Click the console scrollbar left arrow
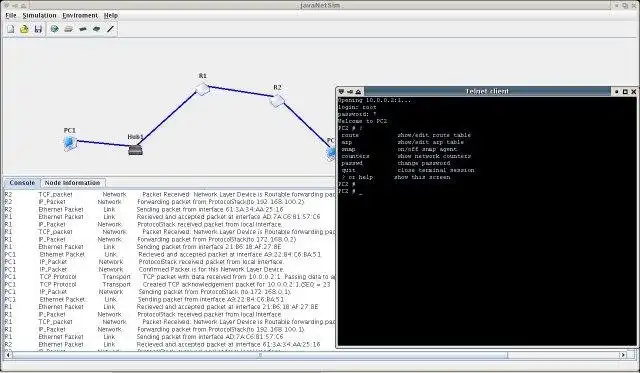This screenshot has width=640, height=373. tap(8, 355)
